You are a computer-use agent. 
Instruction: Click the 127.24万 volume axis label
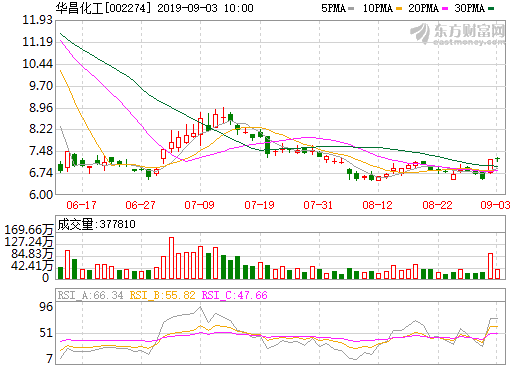tap(29, 242)
